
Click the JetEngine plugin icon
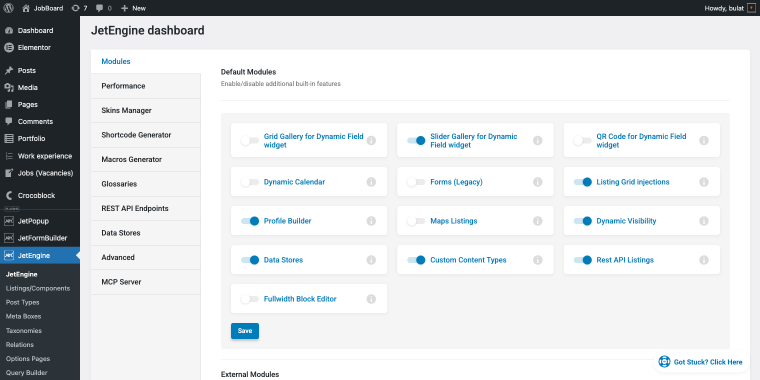pyautogui.click(x=9, y=255)
